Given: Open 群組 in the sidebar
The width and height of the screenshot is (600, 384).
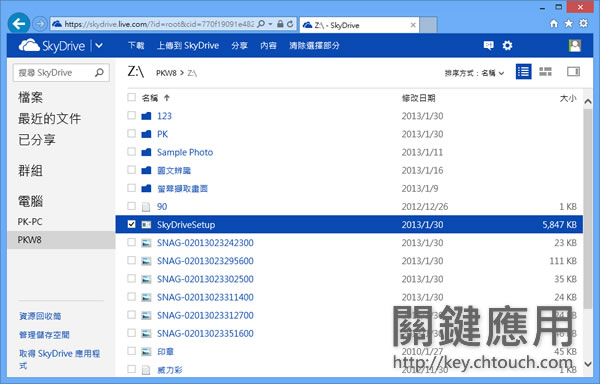Looking at the screenshot, I should [30, 171].
